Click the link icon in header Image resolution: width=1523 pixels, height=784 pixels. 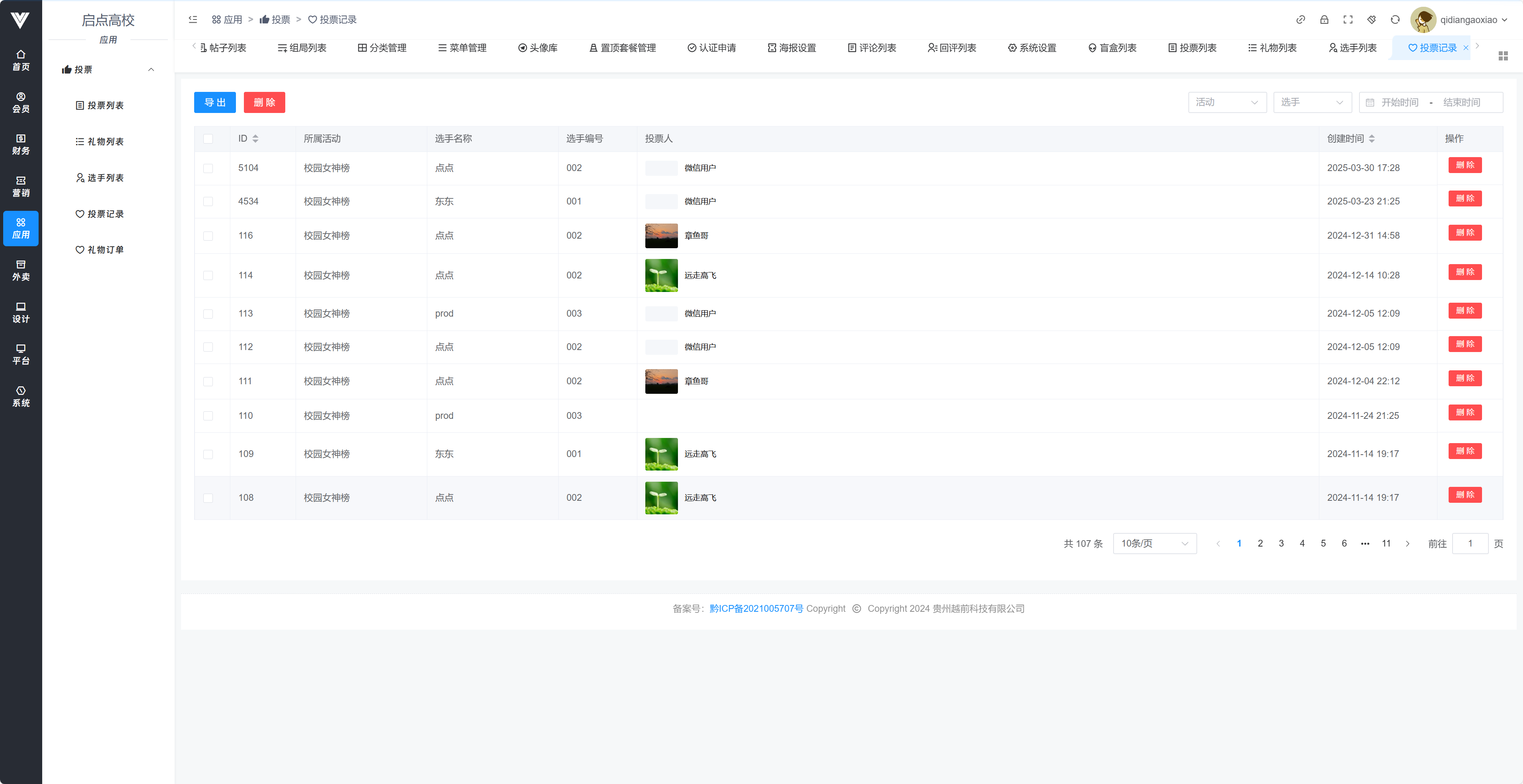[1300, 19]
